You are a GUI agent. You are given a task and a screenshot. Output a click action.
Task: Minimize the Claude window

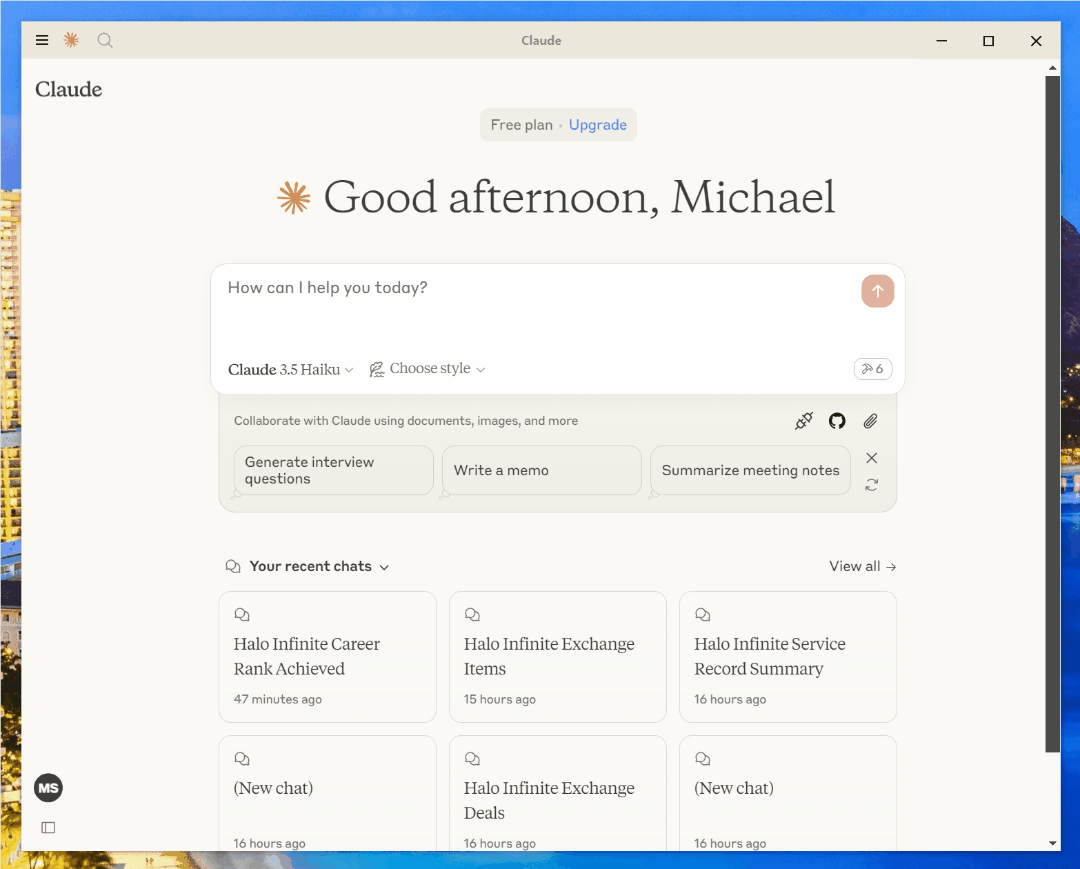[x=942, y=41]
